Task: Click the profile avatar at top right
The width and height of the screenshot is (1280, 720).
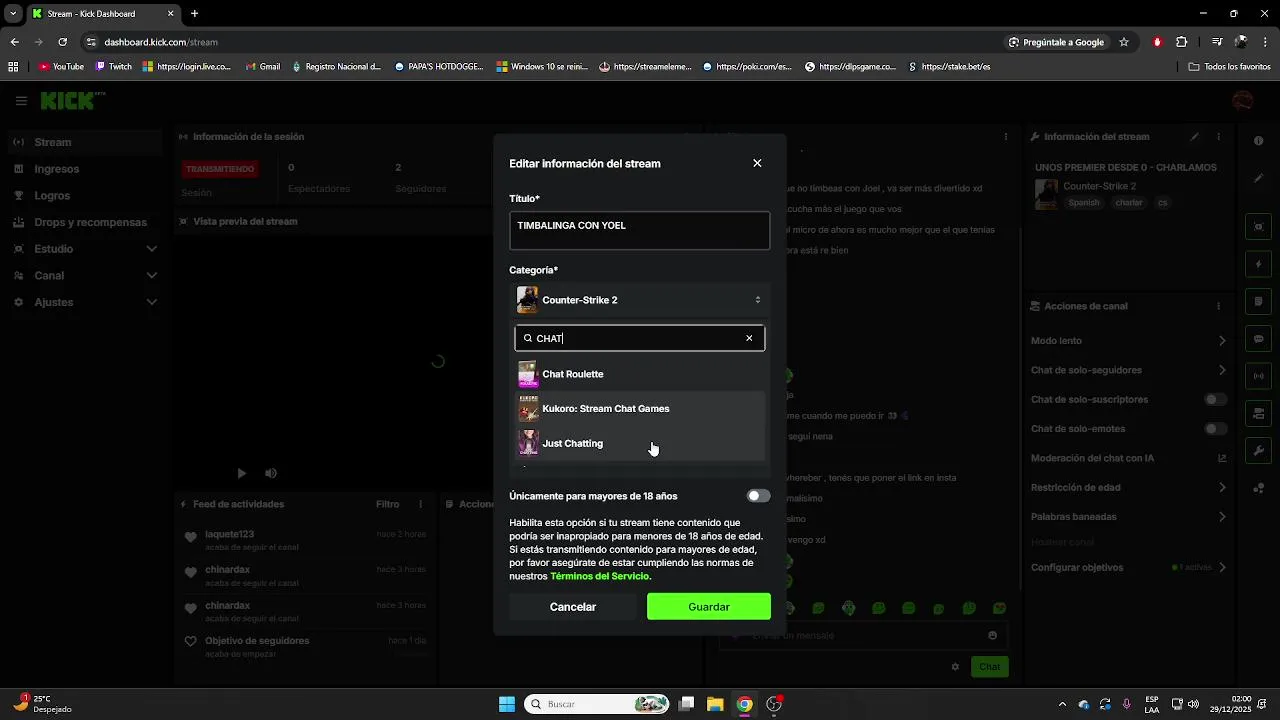Action: pos(1243,101)
